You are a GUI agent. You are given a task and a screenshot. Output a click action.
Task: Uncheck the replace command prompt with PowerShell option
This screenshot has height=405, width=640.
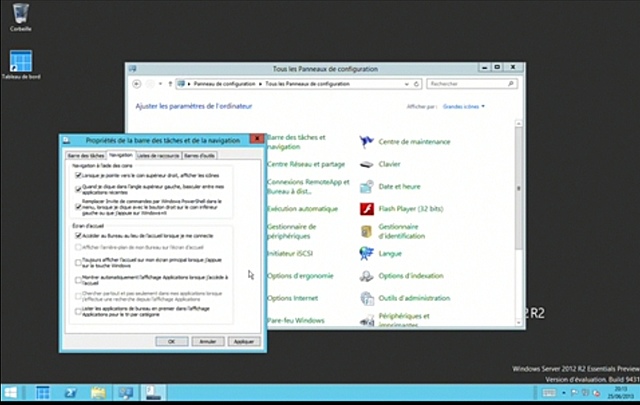[78, 207]
